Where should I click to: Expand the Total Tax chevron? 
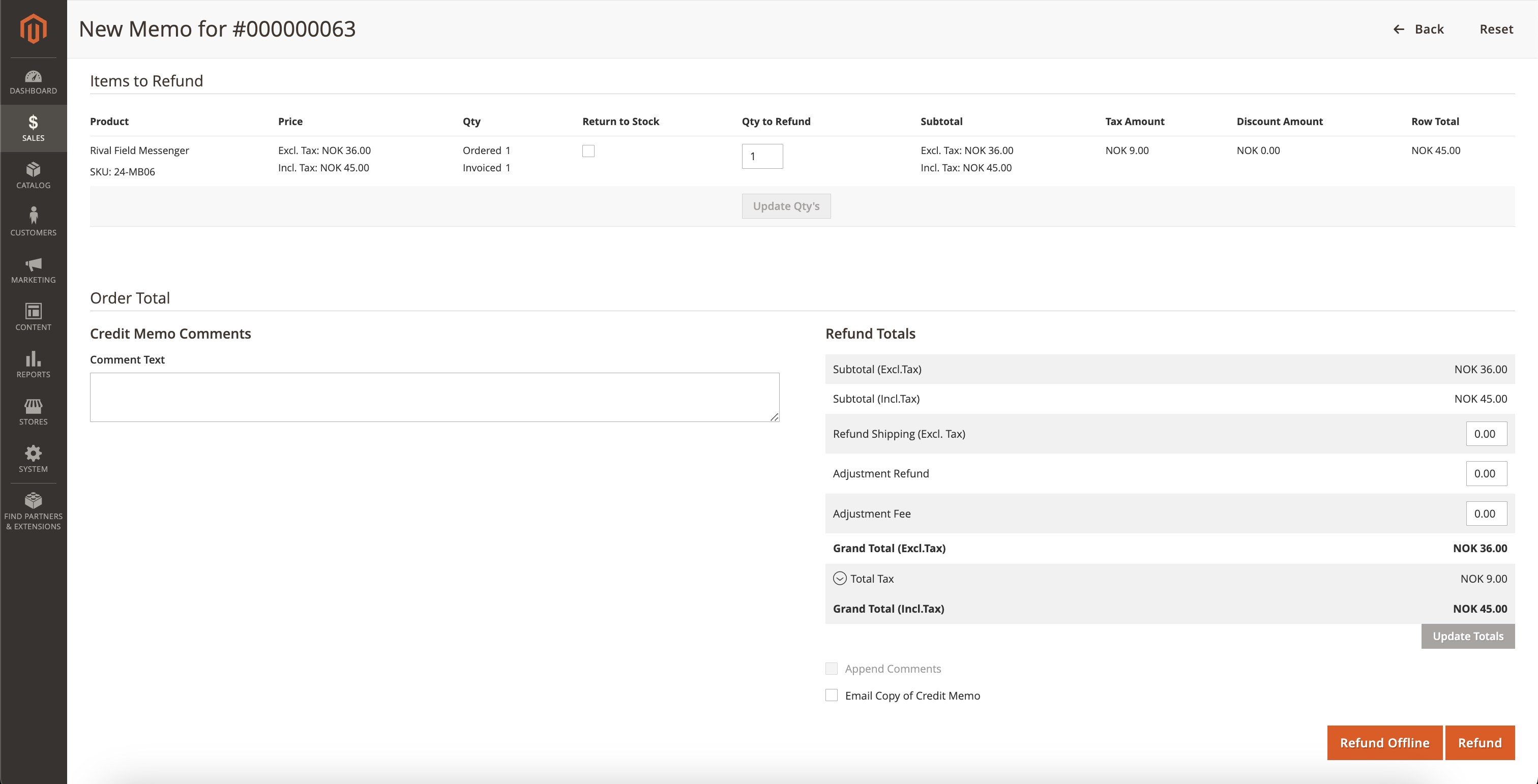tap(840, 578)
